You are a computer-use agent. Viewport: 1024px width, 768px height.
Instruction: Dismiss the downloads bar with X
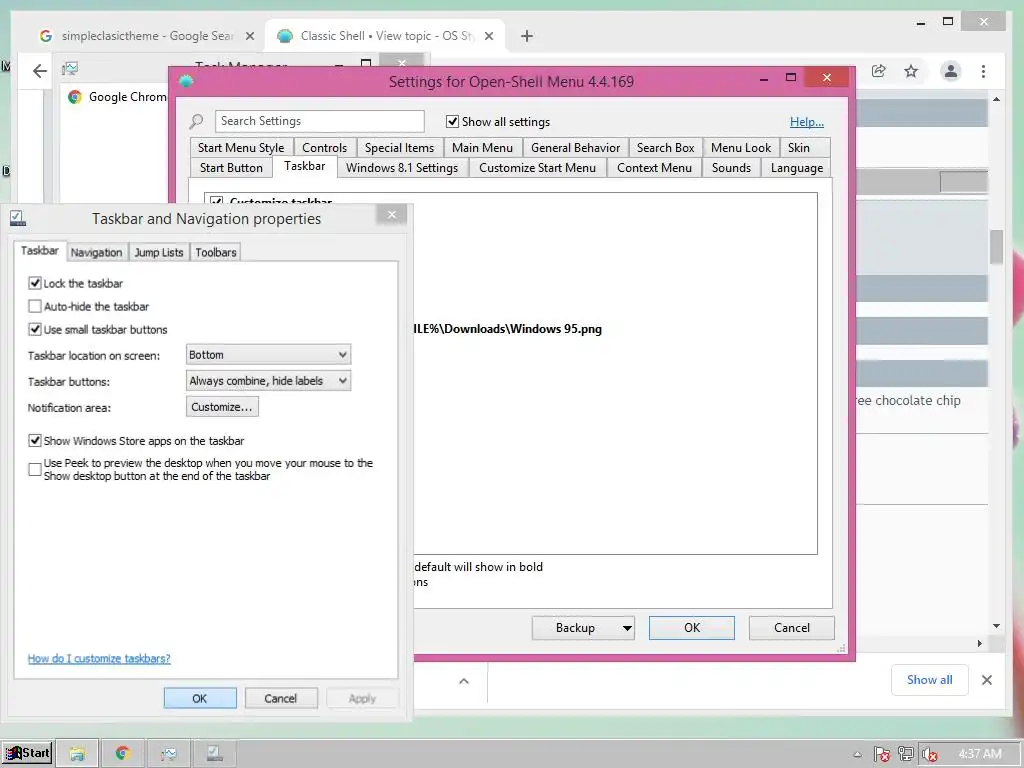[987, 680]
